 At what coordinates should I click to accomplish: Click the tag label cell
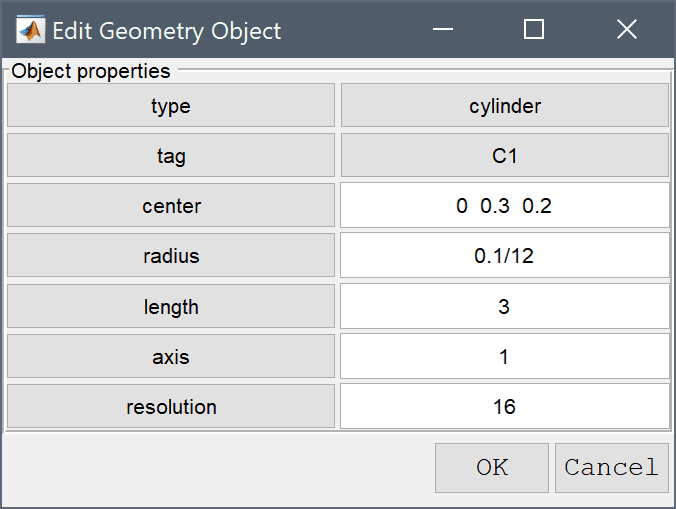(171, 156)
